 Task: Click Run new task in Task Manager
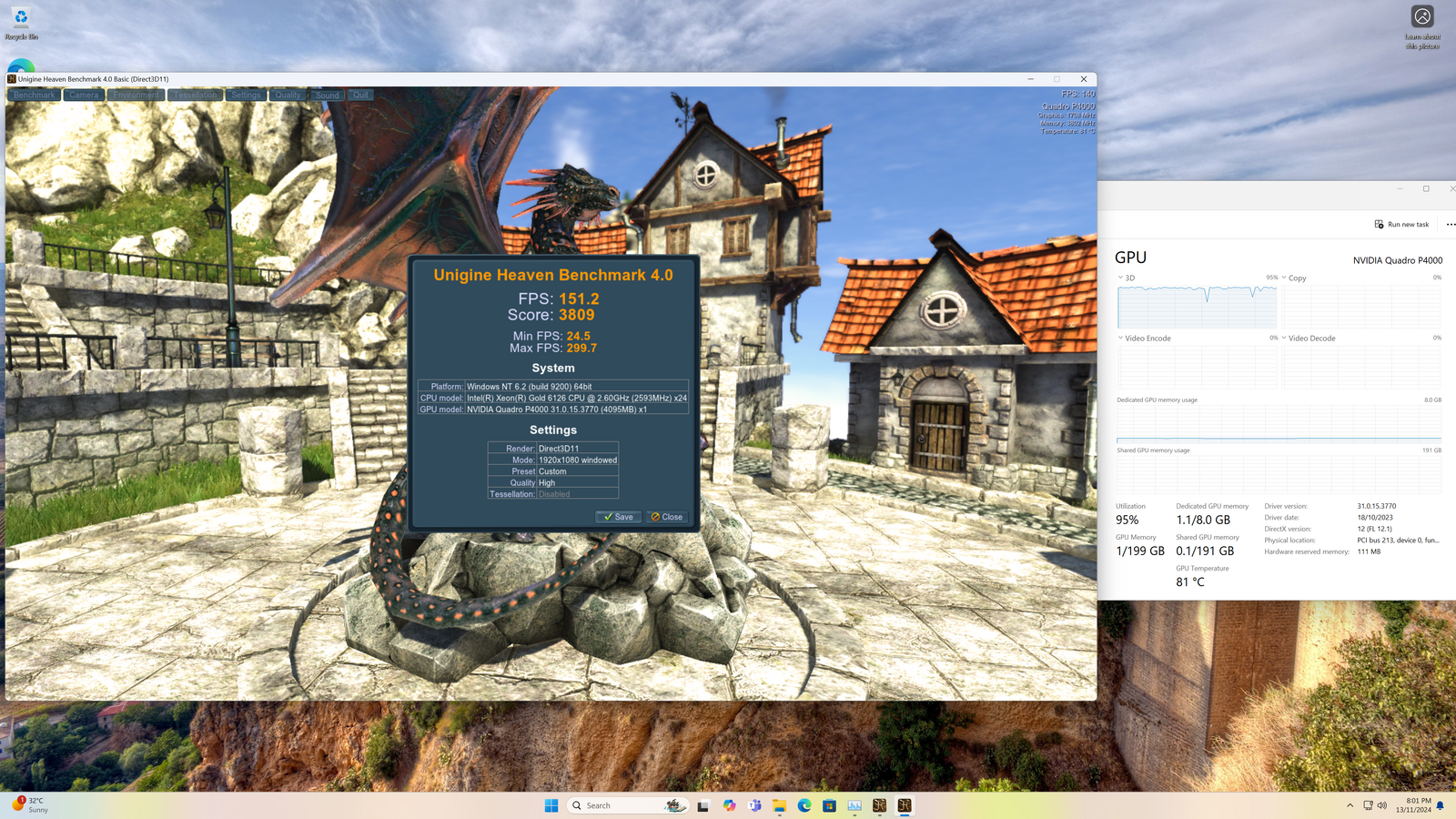click(1401, 224)
